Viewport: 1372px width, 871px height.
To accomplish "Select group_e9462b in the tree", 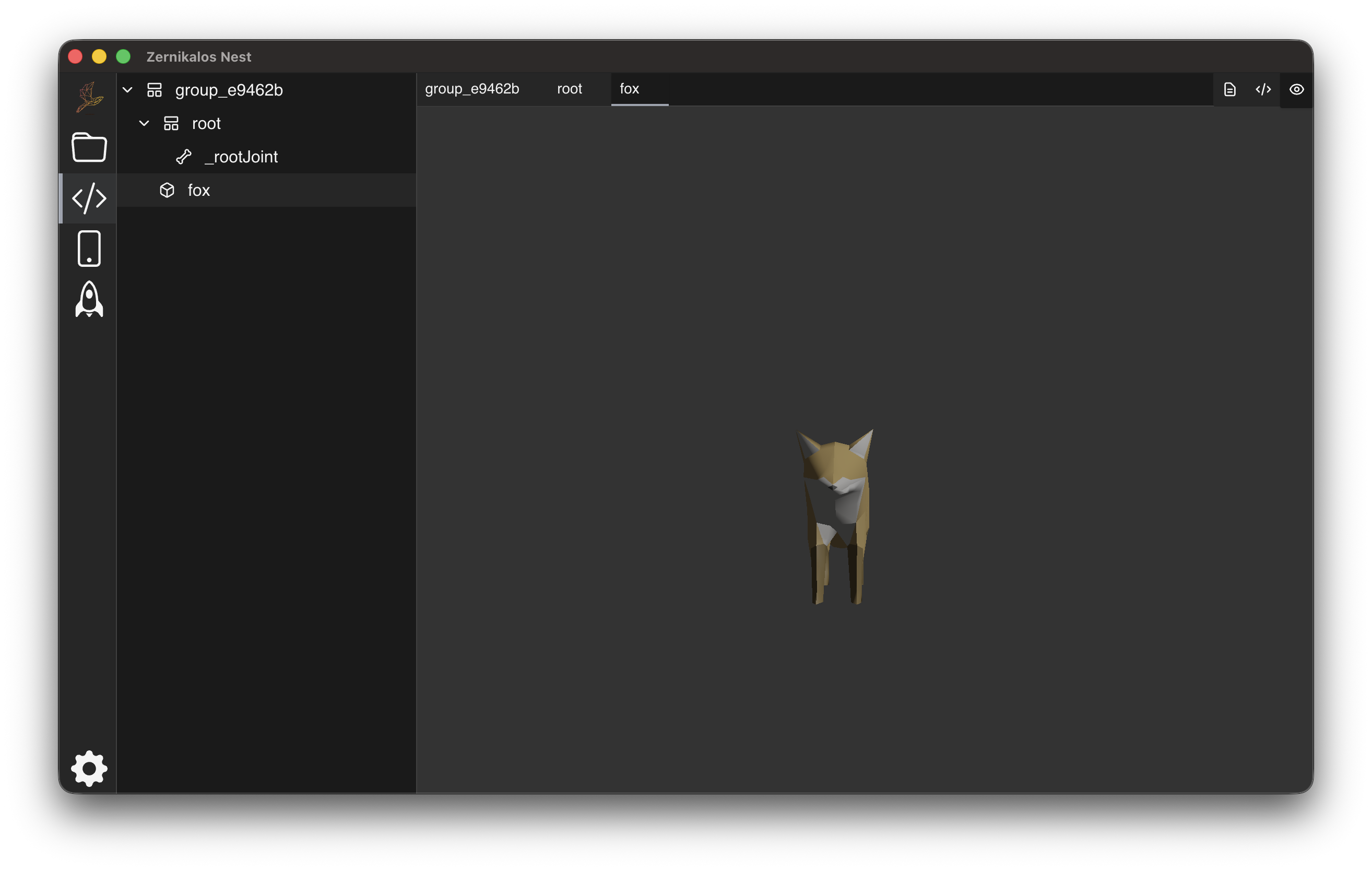I will pyautogui.click(x=229, y=90).
